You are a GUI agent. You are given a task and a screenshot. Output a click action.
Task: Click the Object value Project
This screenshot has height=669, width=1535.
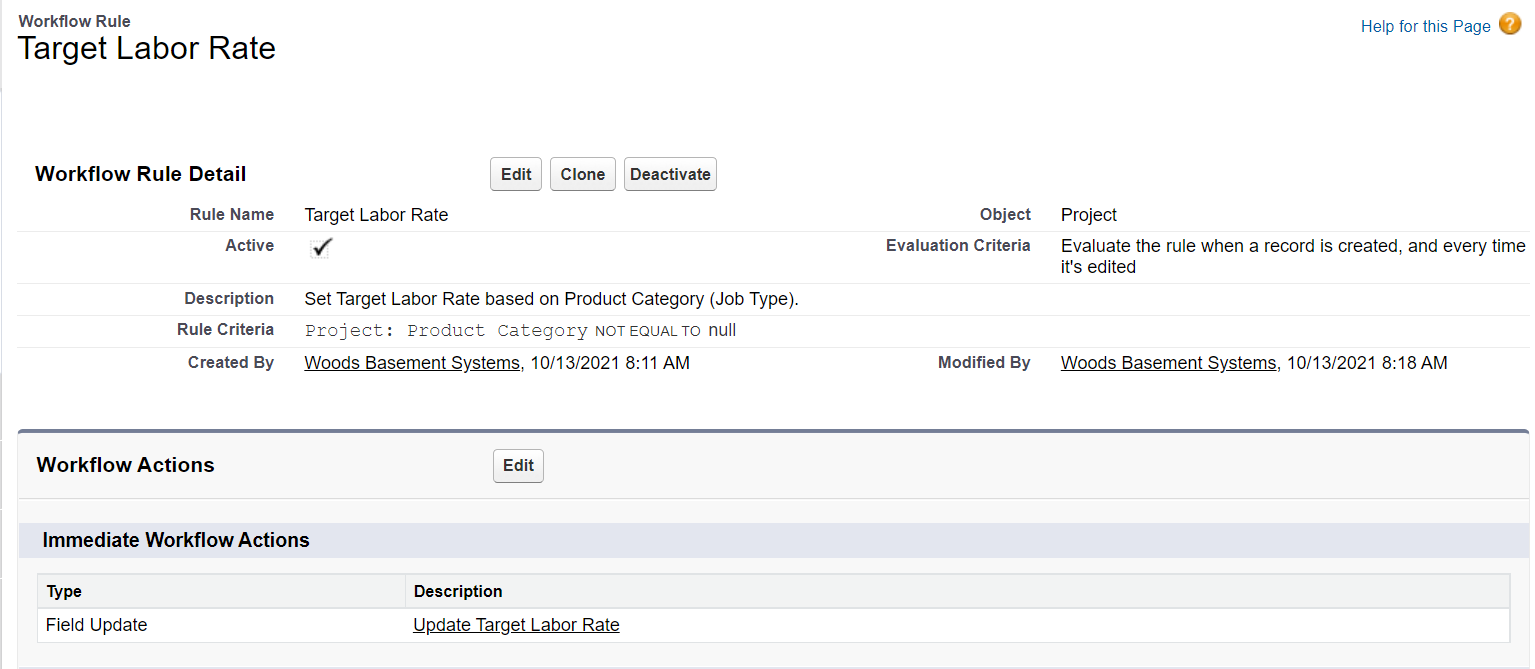pyautogui.click(x=1089, y=215)
